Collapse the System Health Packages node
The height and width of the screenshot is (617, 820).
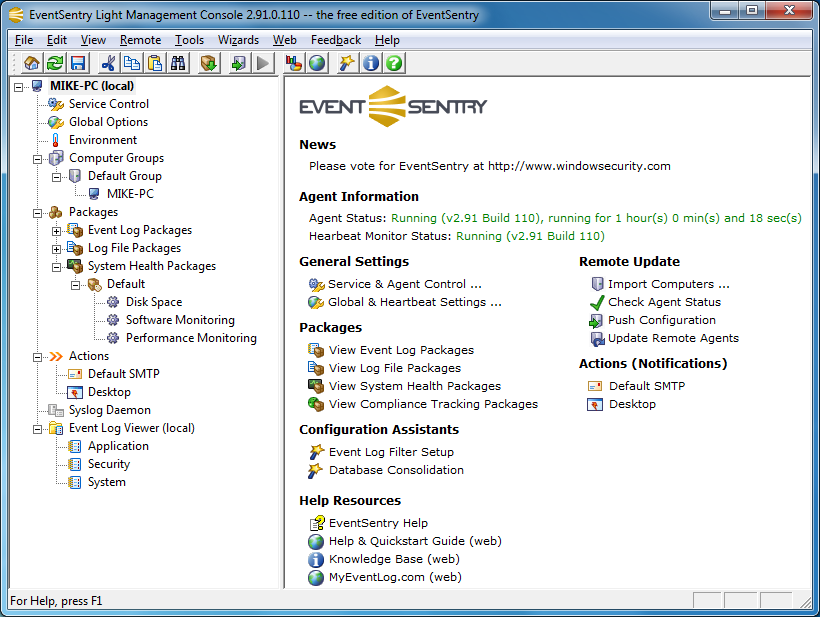coord(56,267)
